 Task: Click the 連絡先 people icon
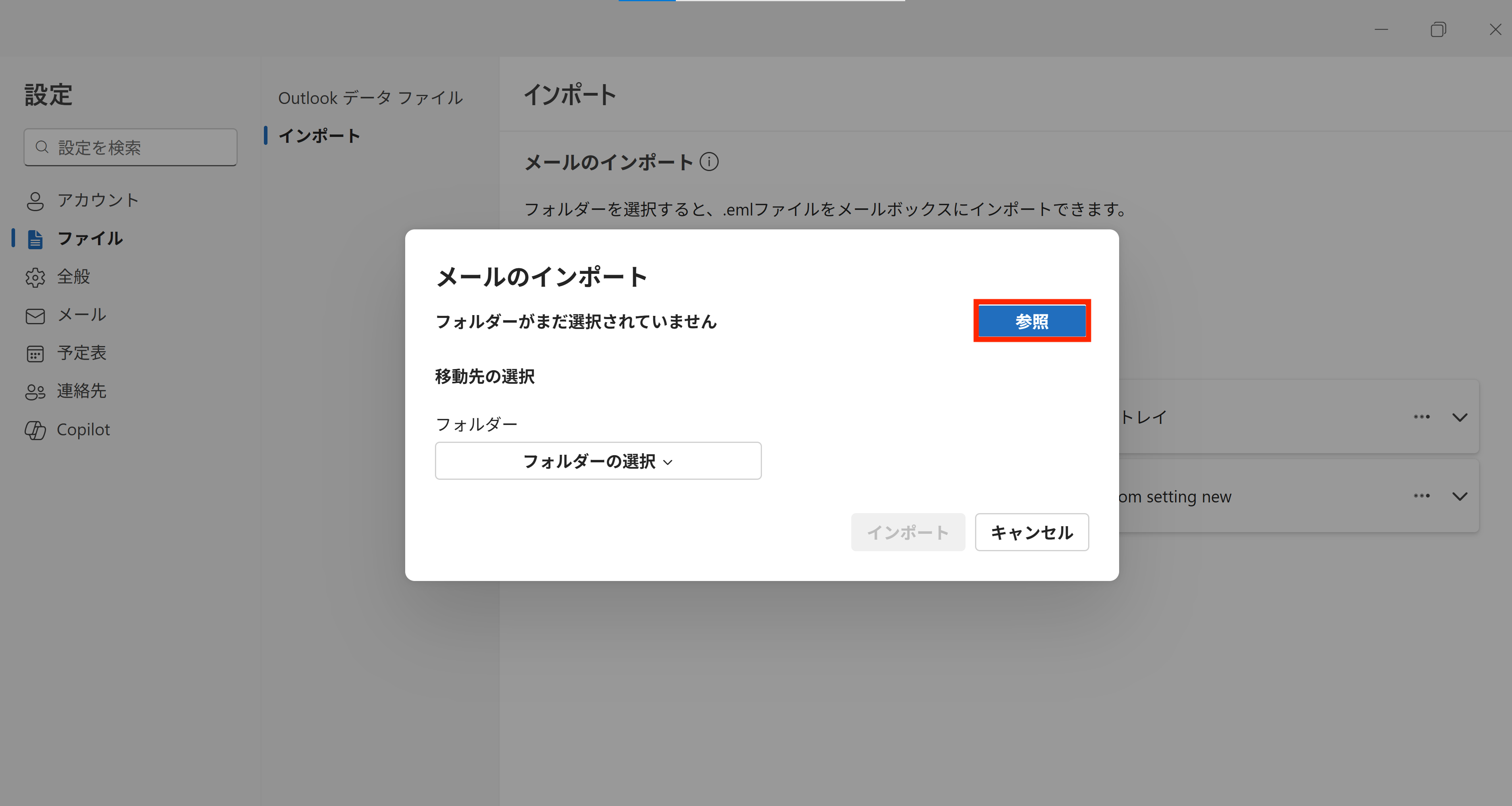(x=35, y=392)
